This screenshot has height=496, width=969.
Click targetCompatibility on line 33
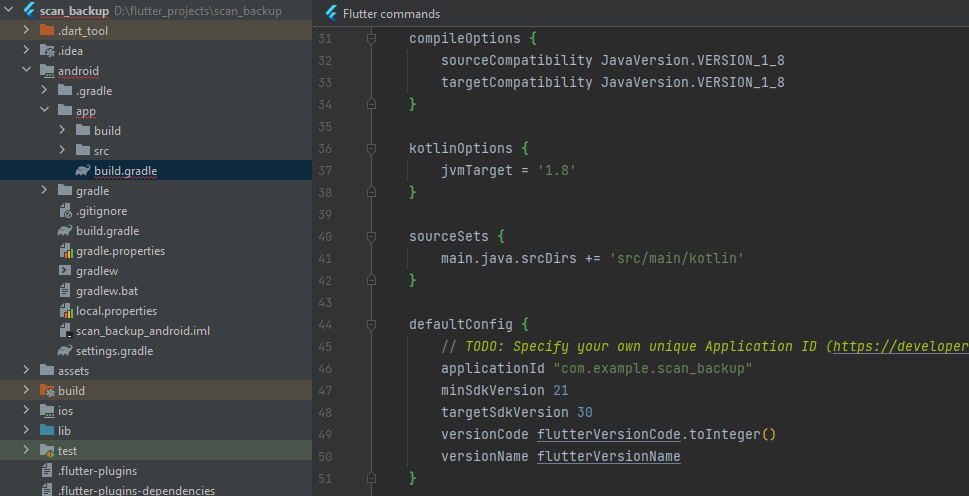[x=517, y=82]
